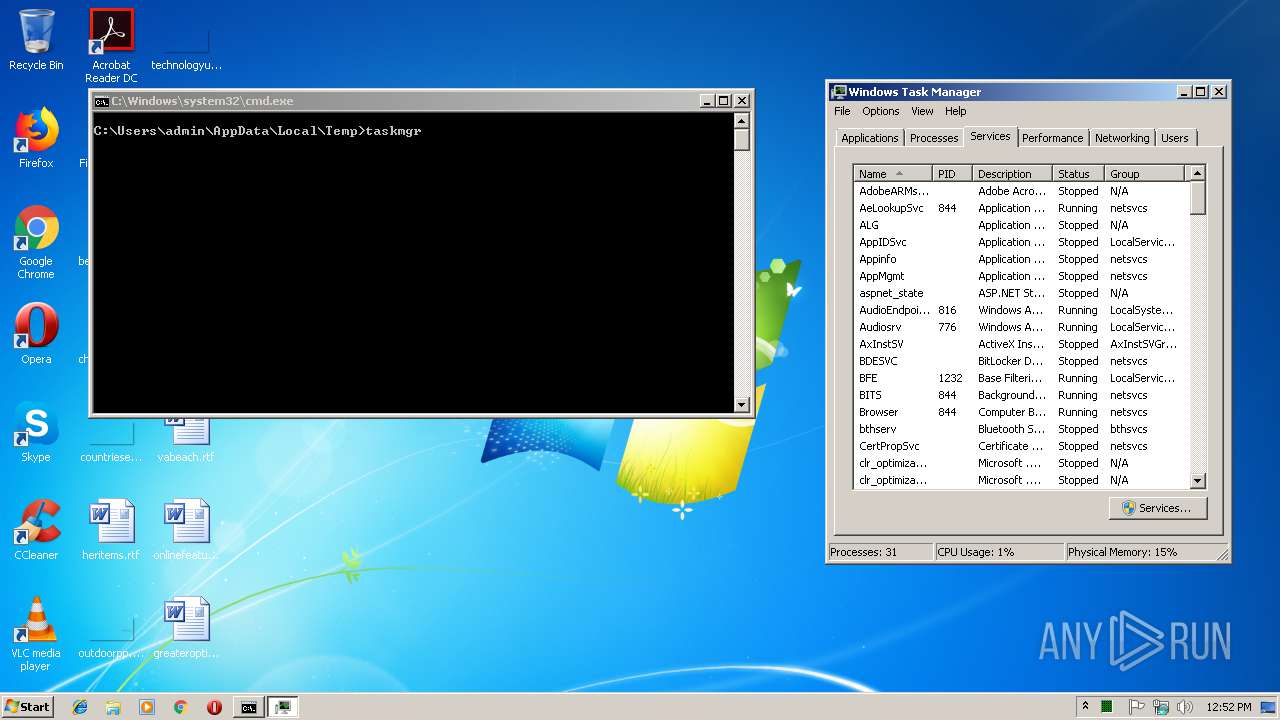
Task: Select the AppIDSvc service row
Action: pyautogui.click(x=1021, y=242)
